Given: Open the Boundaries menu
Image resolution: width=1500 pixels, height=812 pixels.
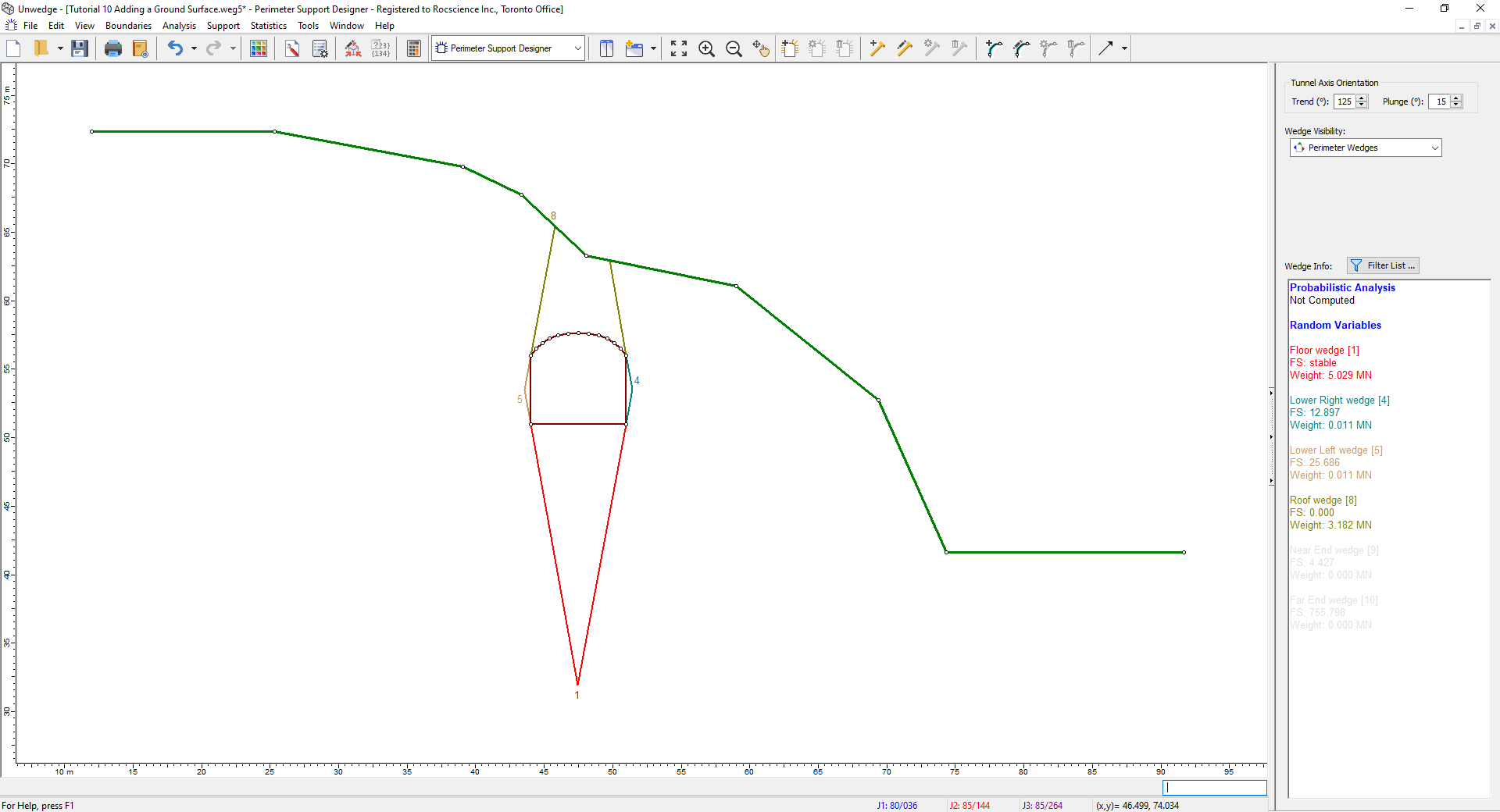Looking at the screenshot, I should pos(129,26).
